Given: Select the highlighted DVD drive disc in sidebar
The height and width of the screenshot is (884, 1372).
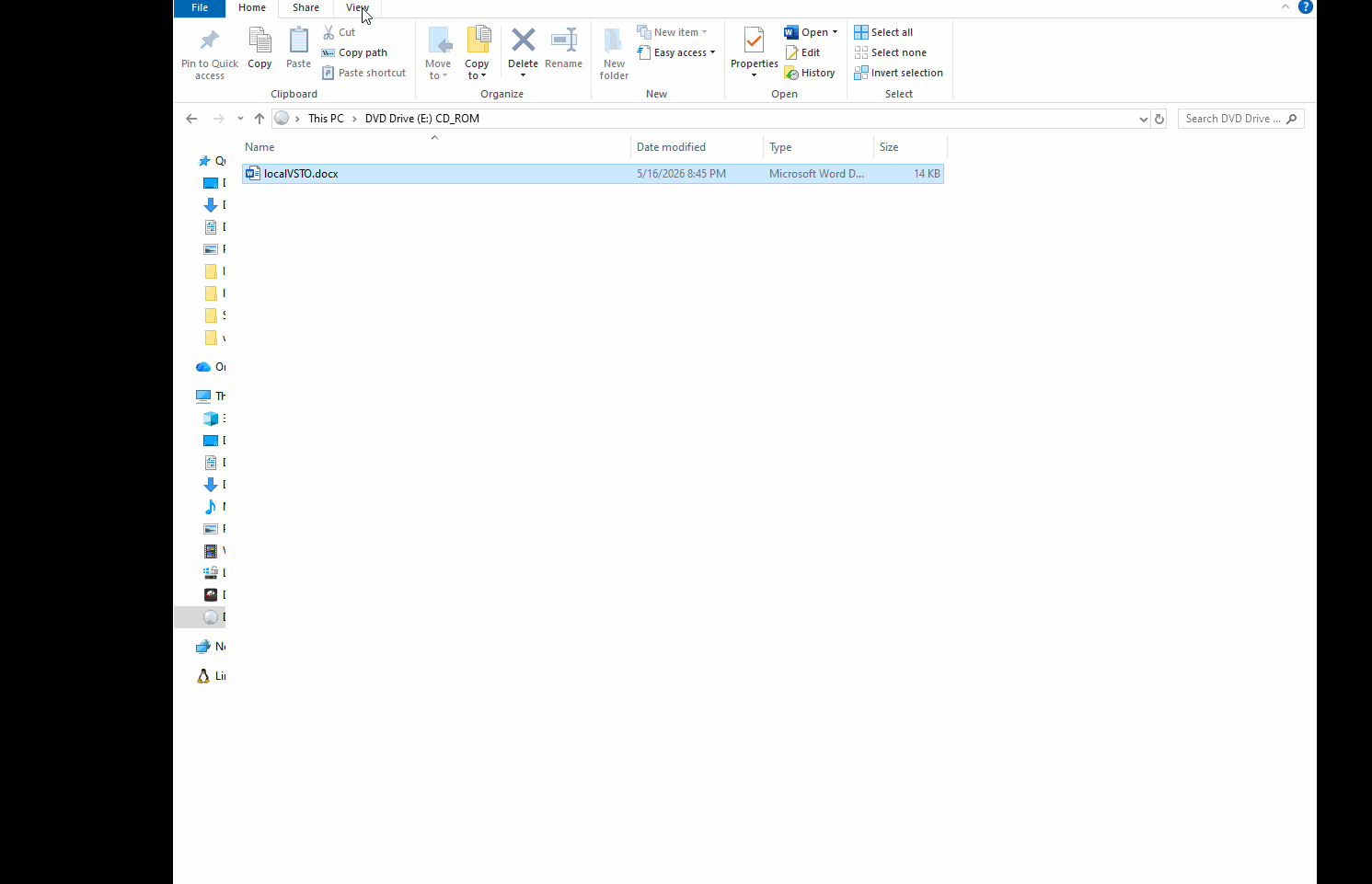Looking at the screenshot, I should coord(211,617).
